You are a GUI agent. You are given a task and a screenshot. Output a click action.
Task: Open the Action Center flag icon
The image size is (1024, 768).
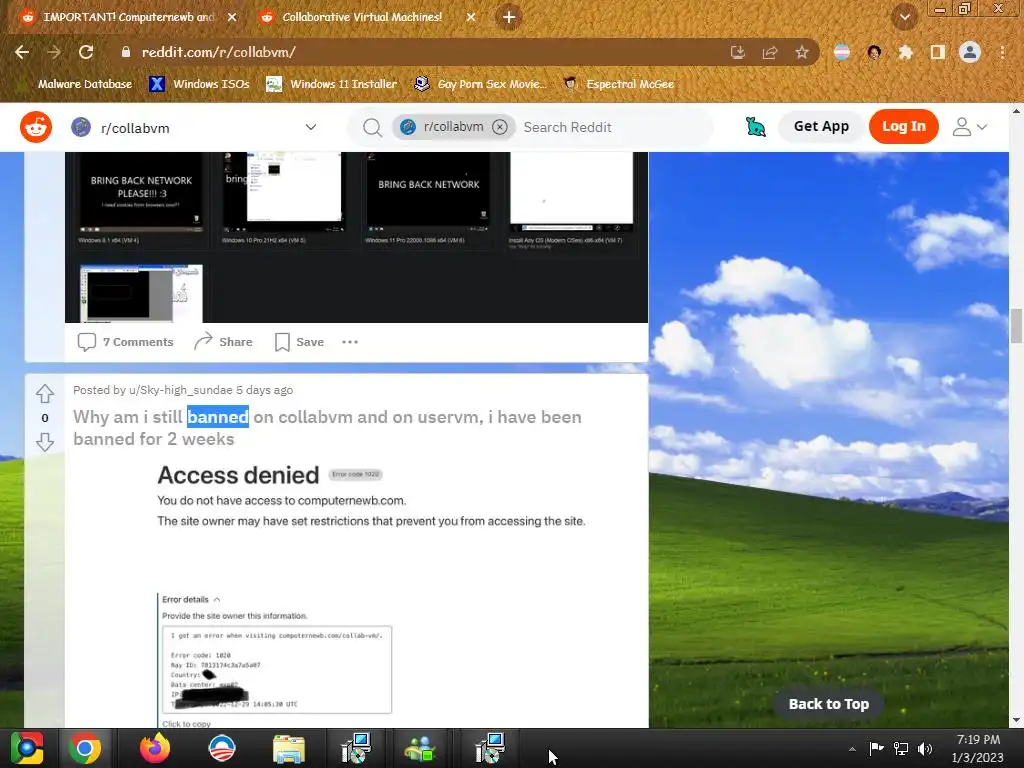876,748
